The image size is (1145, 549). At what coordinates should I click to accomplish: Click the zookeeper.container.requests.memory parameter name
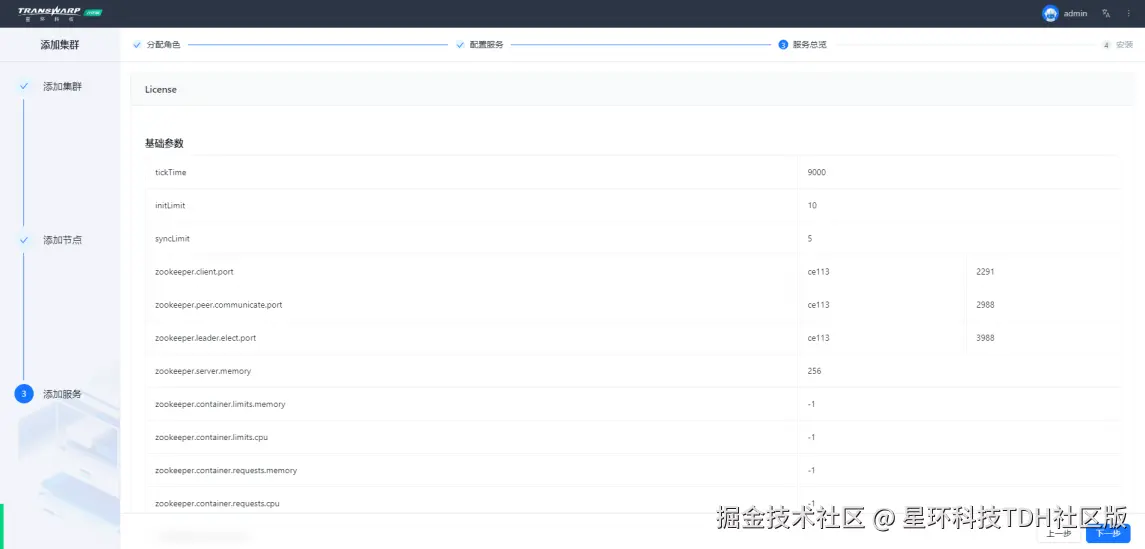[226, 470]
